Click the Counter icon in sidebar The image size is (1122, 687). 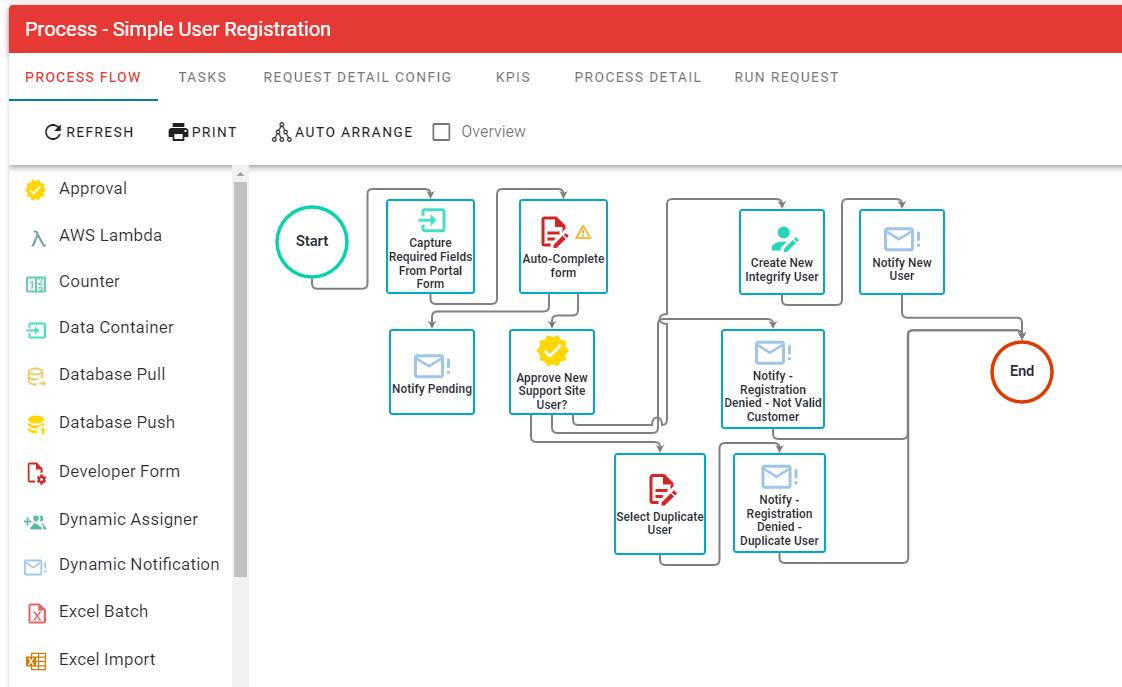(36, 284)
